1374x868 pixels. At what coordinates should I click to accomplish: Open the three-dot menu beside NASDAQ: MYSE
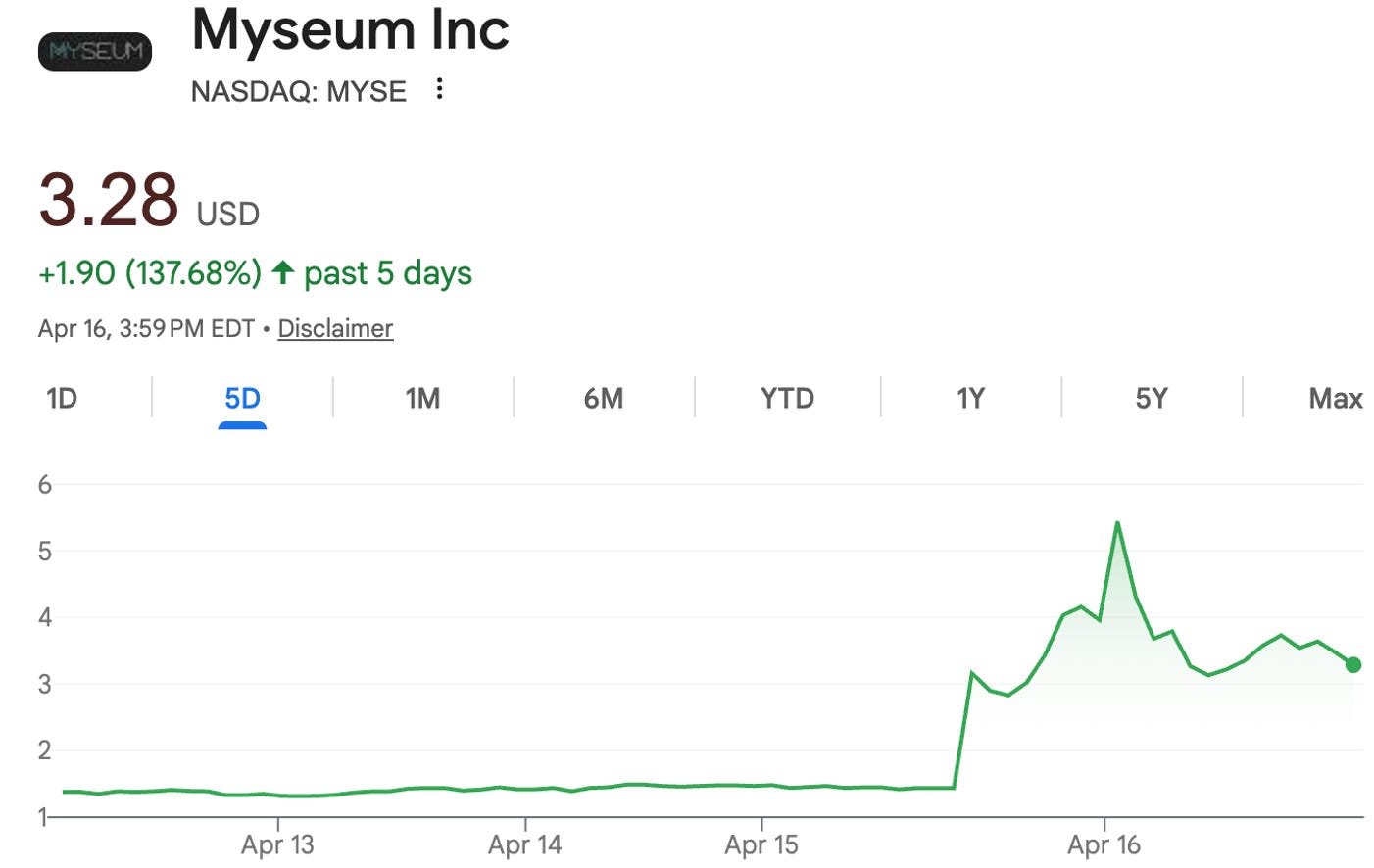[439, 89]
